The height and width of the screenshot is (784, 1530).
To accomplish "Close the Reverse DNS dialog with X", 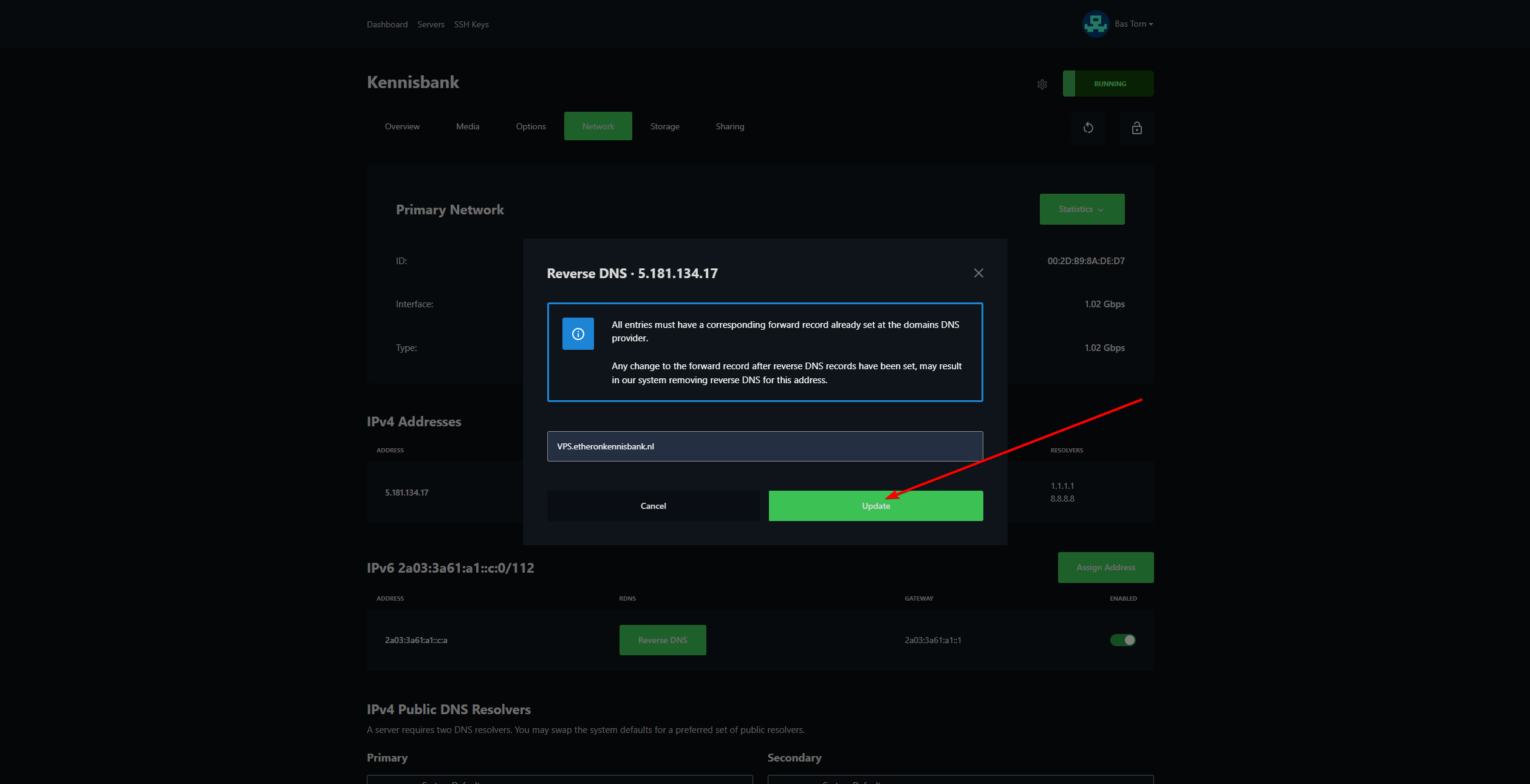I will pos(978,273).
